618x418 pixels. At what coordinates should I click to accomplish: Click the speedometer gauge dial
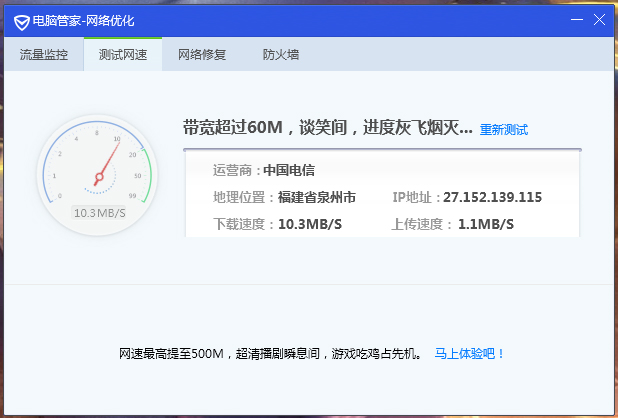(x=97, y=175)
